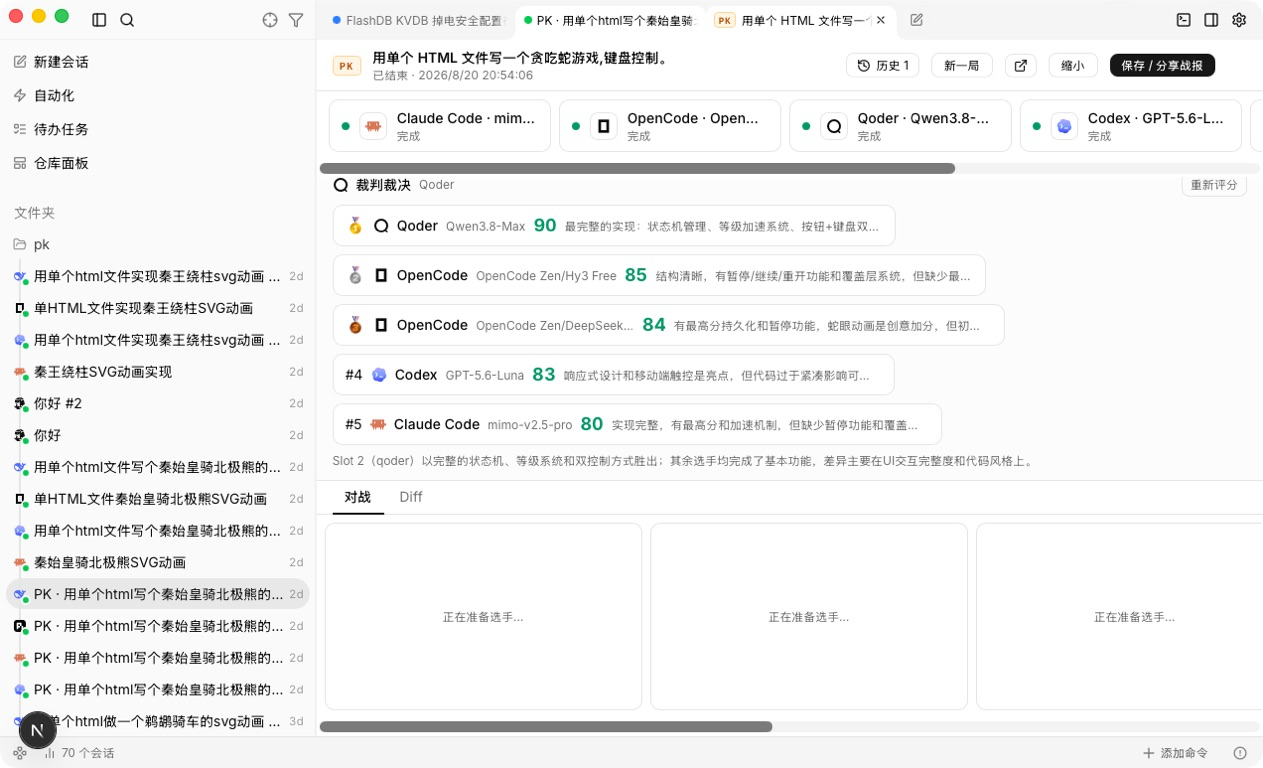
Task: Open session 秦始皇骑北极熊SVG动画
Action: [x=157, y=563]
